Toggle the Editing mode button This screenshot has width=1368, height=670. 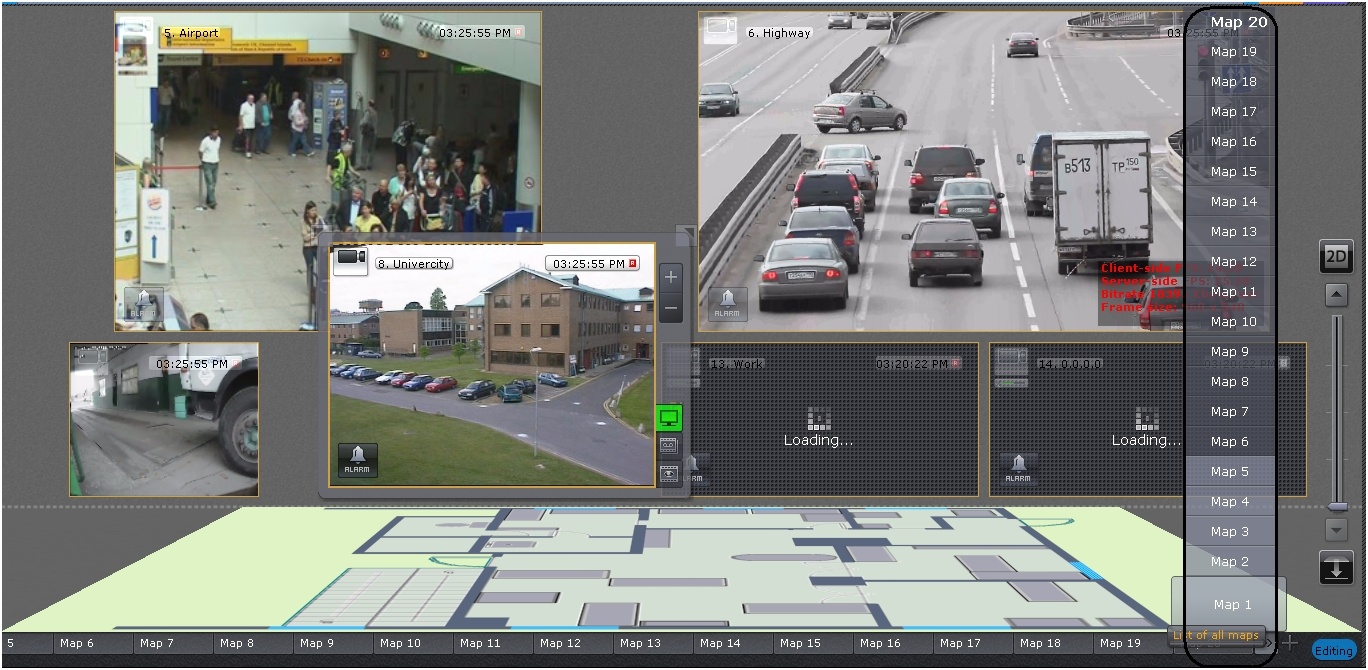point(1333,651)
